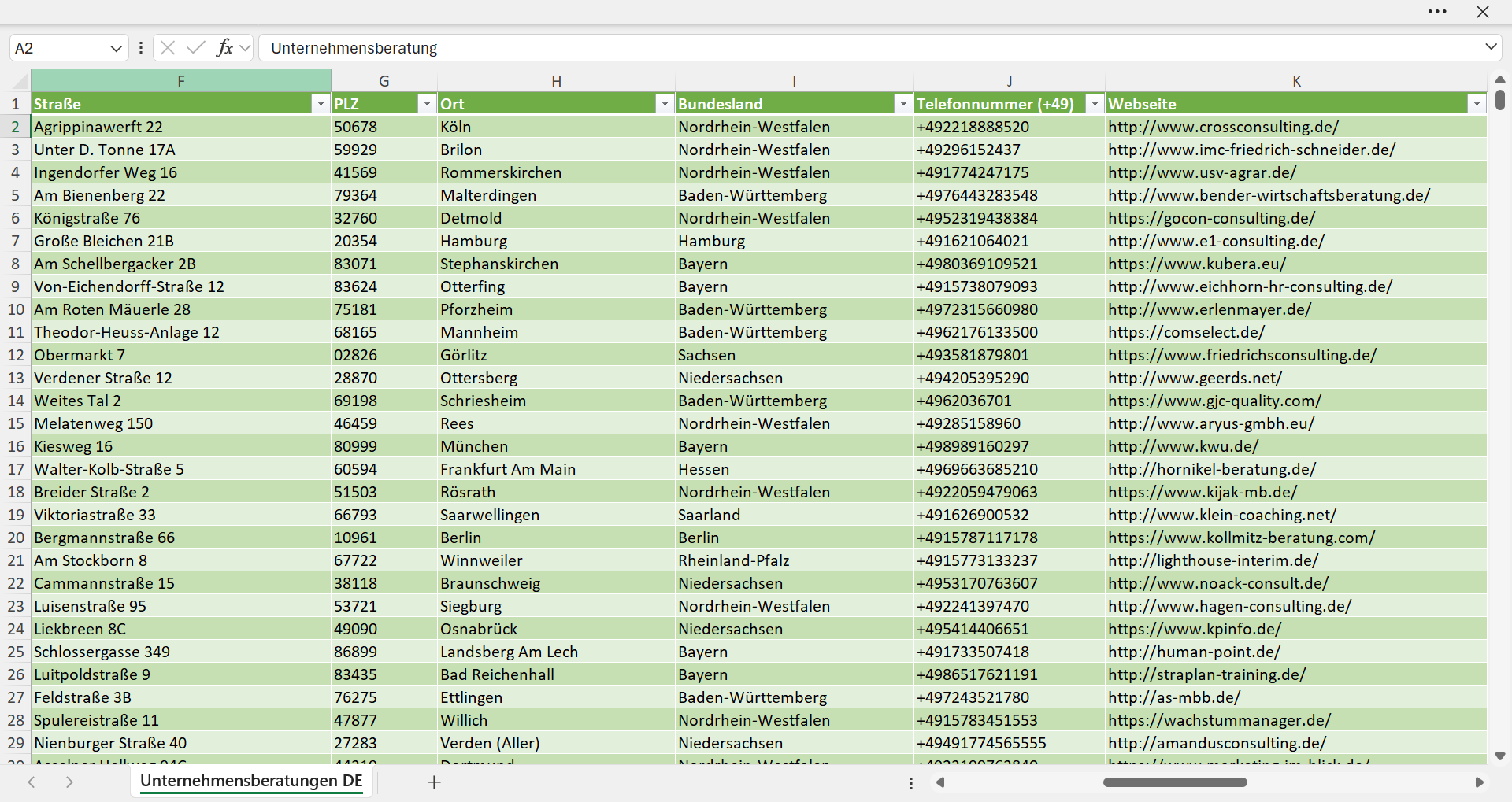Close the window with X button
This screenshot has width=1512, height=802.
[x=1483, y=12]
